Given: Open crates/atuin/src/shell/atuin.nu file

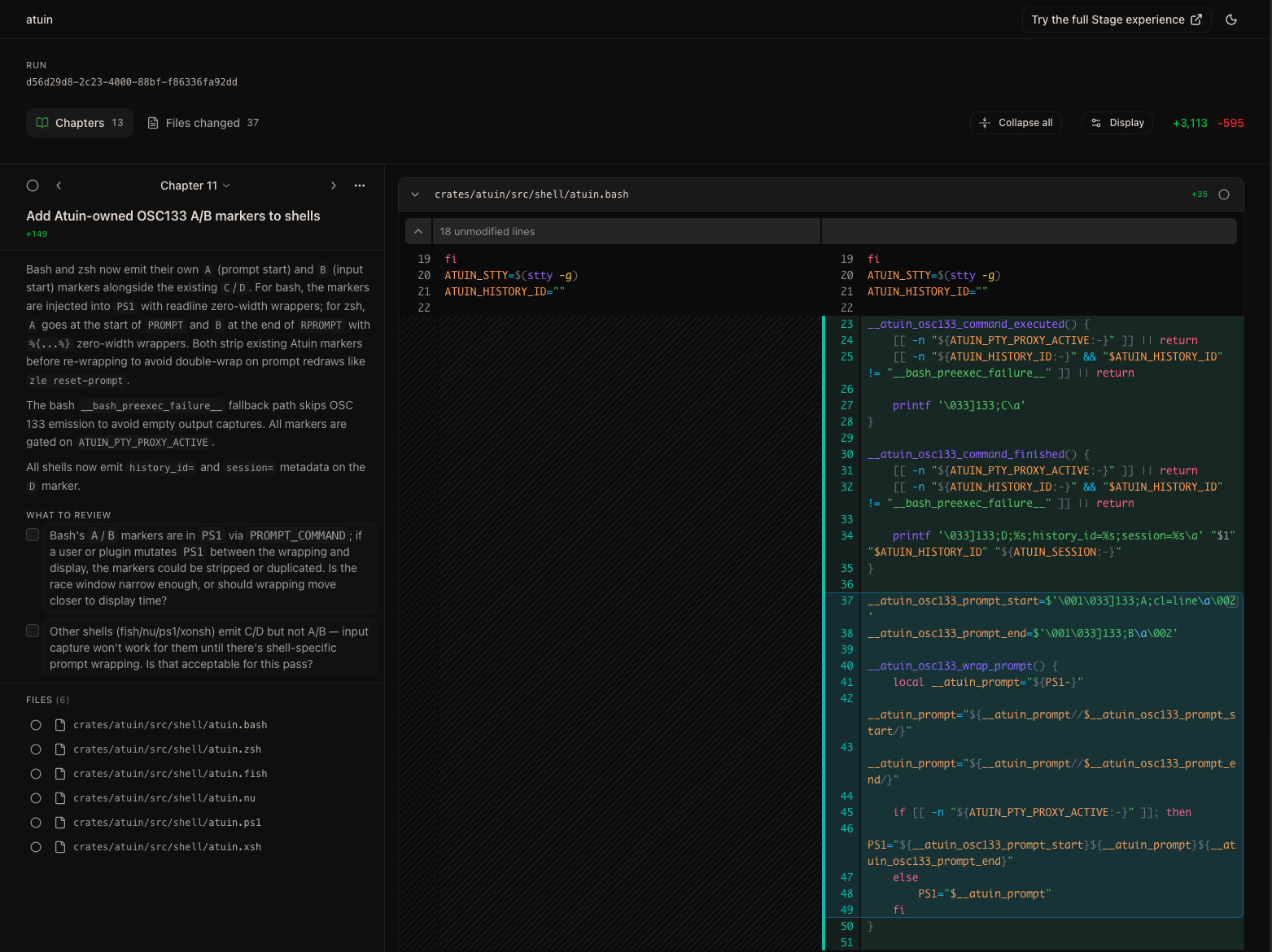Looking at the screenshot, I should tap(164, 798).
